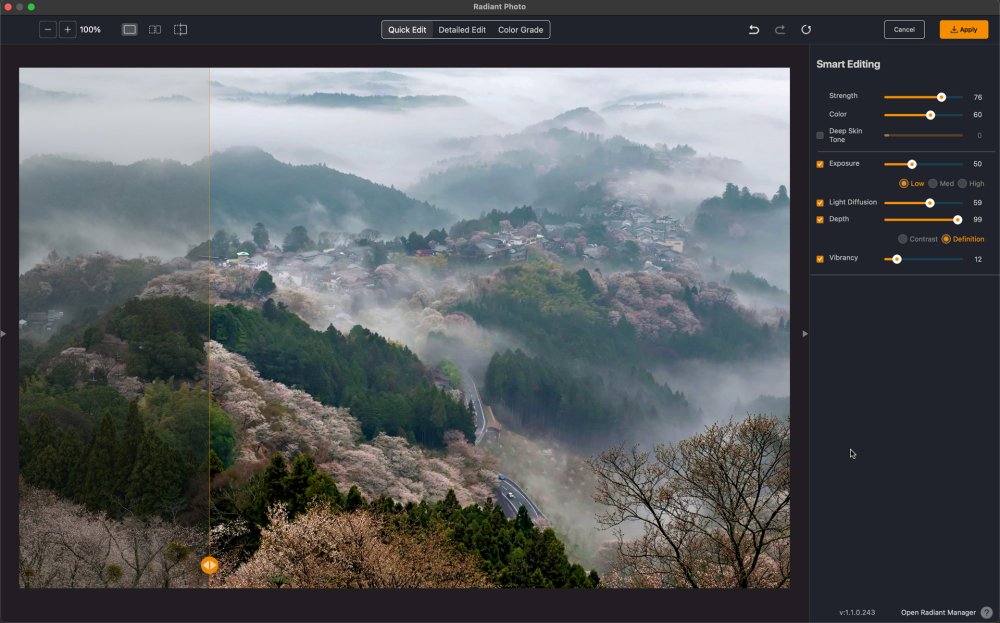1000x623 pixels.
Task: Click the Light Diffusion value 59
Action: (978, 203)
